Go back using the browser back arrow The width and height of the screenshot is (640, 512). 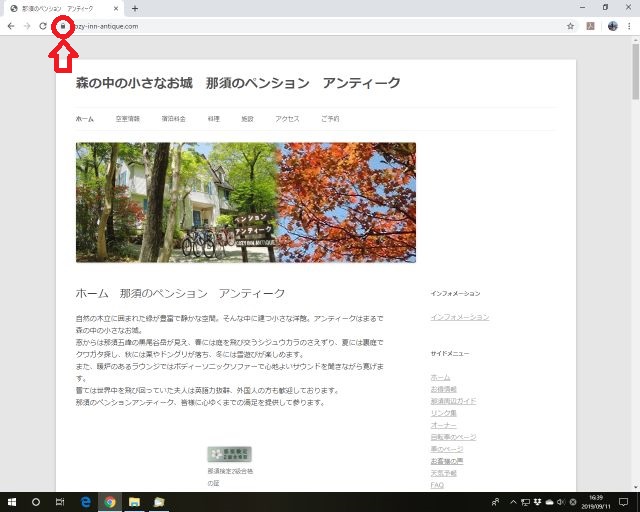[x=10, y=26]
